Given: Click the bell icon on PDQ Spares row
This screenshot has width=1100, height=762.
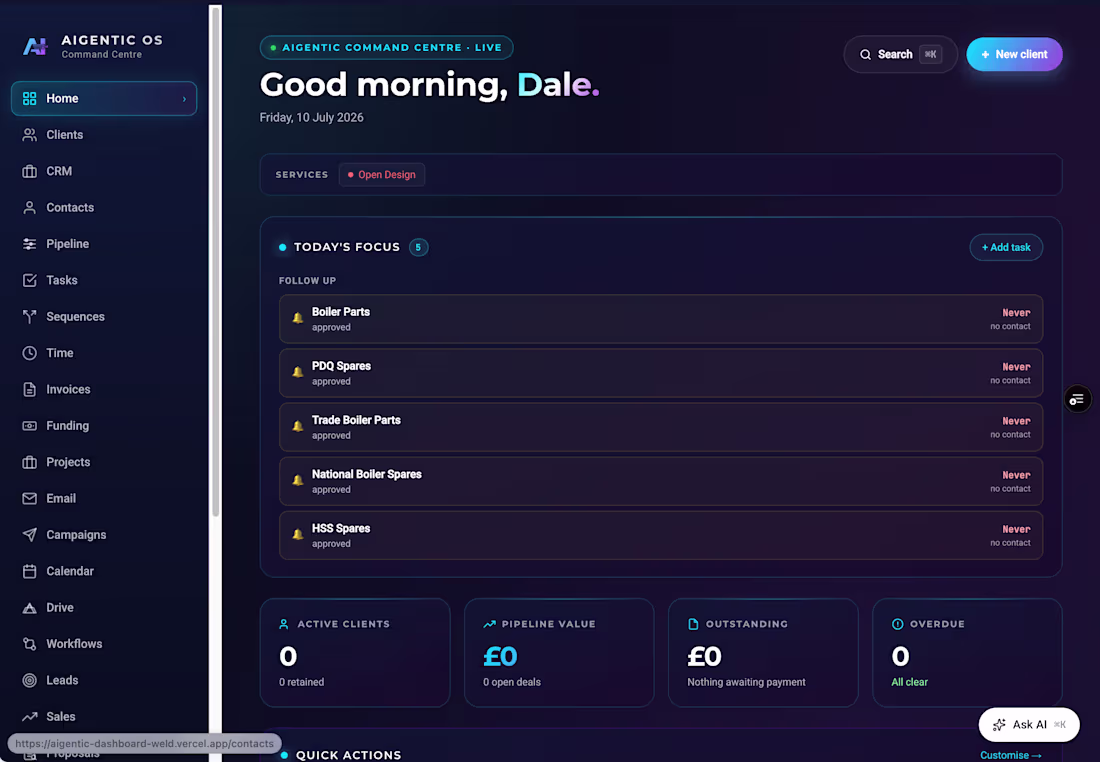Looking at the screenshot, I should point(297,372).
